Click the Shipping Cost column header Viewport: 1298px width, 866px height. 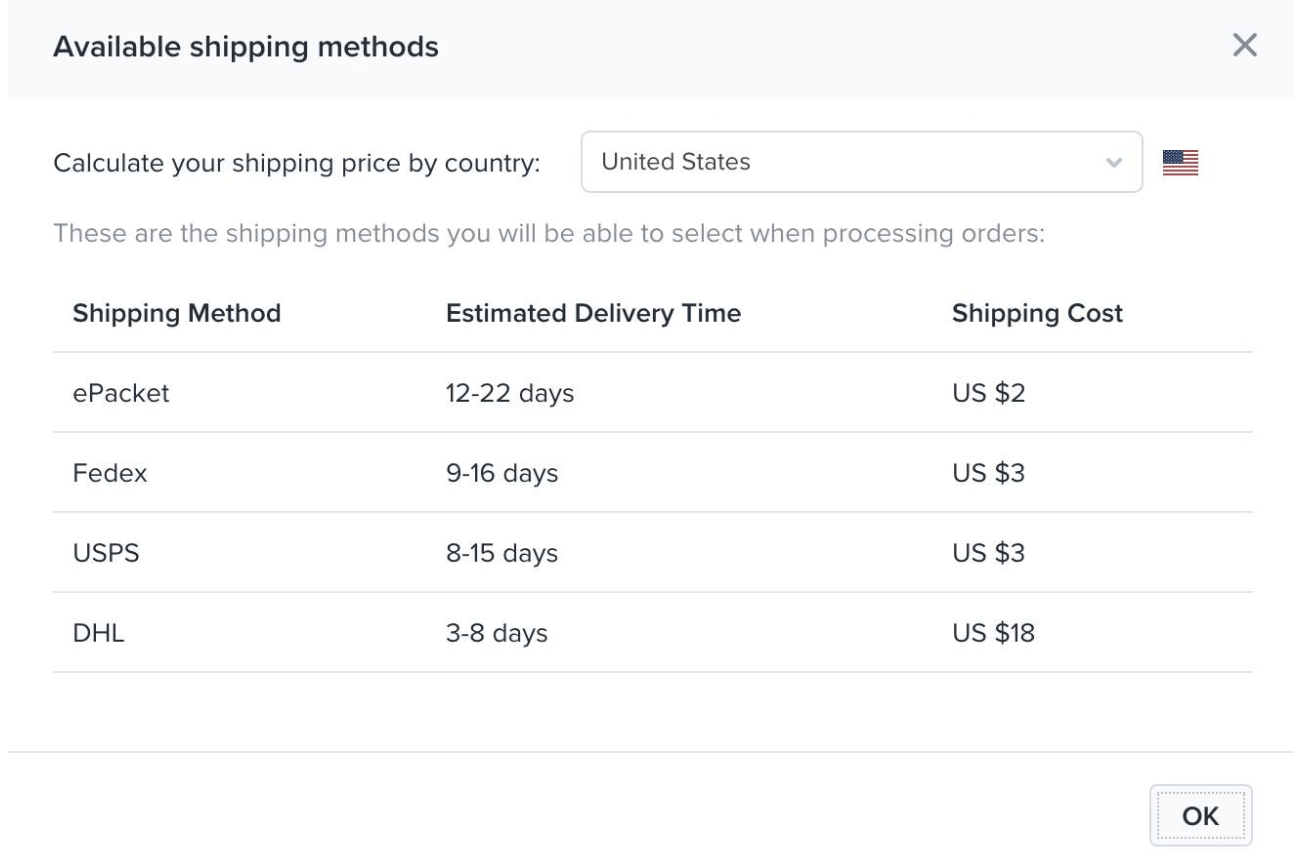(x=1037, y=314)
